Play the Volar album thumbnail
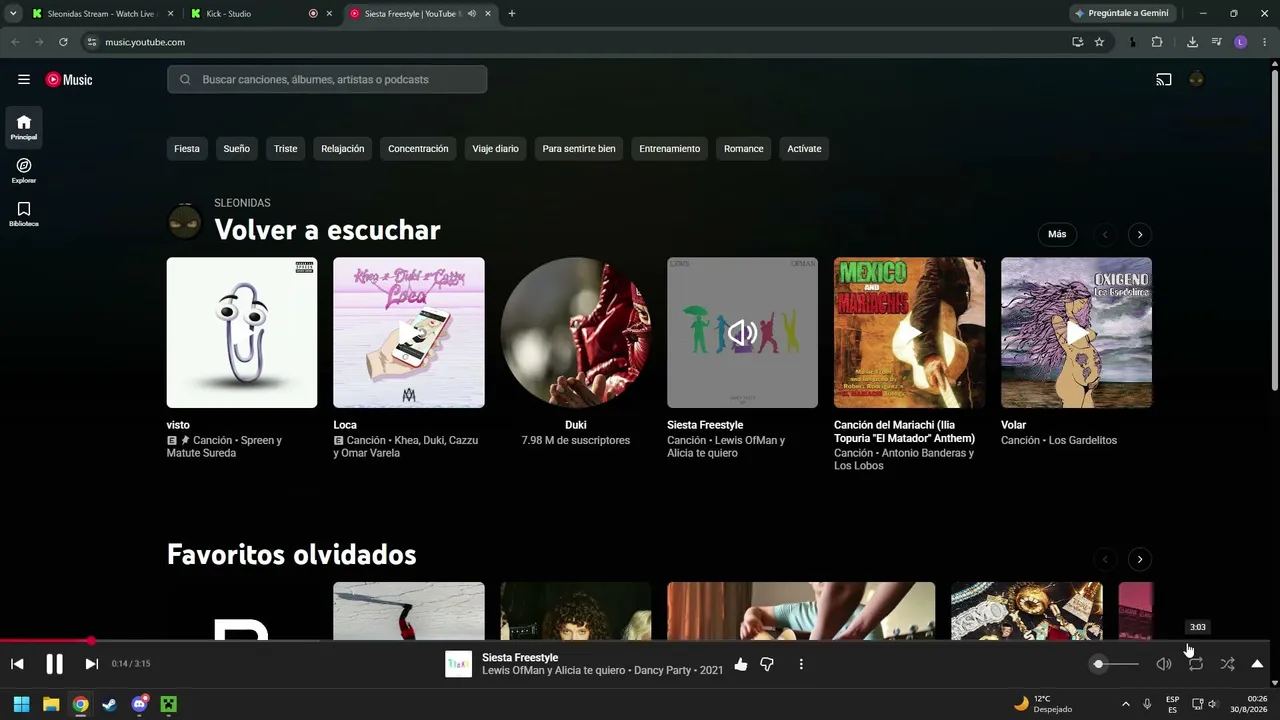Image resolution: width=1280 pixels, height=720 pixels. [x=1076, y=333]
